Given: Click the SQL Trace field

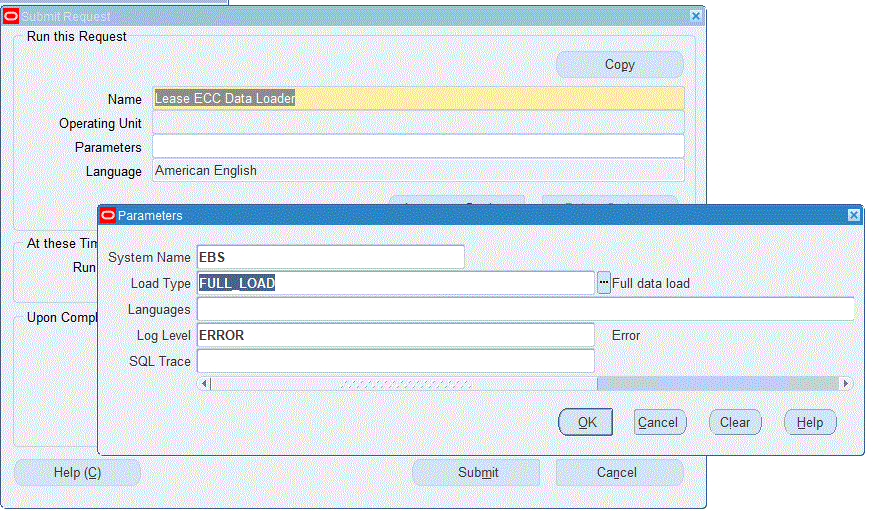Looking at the screenshot, I should pos(396,361).
